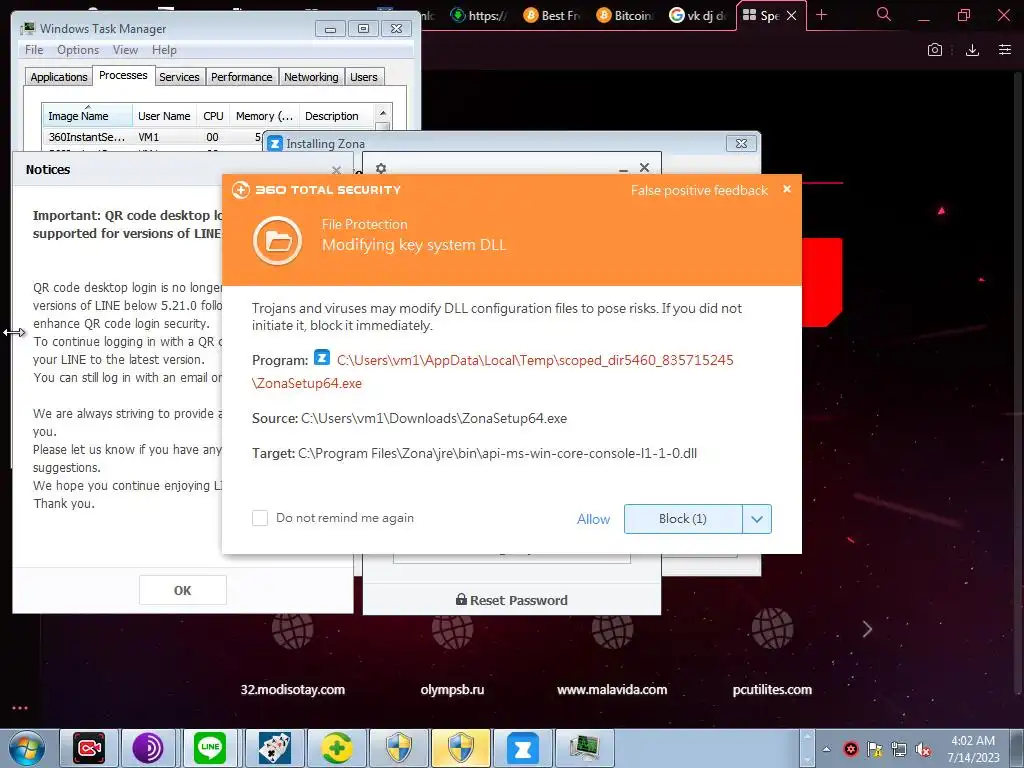Open the Help menu in Task Manager
This screenshot has width=1024, height=768.
(x=164, y=50)
